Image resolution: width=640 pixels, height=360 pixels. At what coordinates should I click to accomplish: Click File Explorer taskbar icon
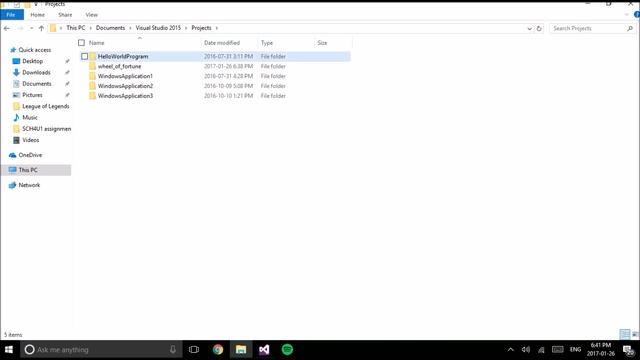[x=241, y=350]
